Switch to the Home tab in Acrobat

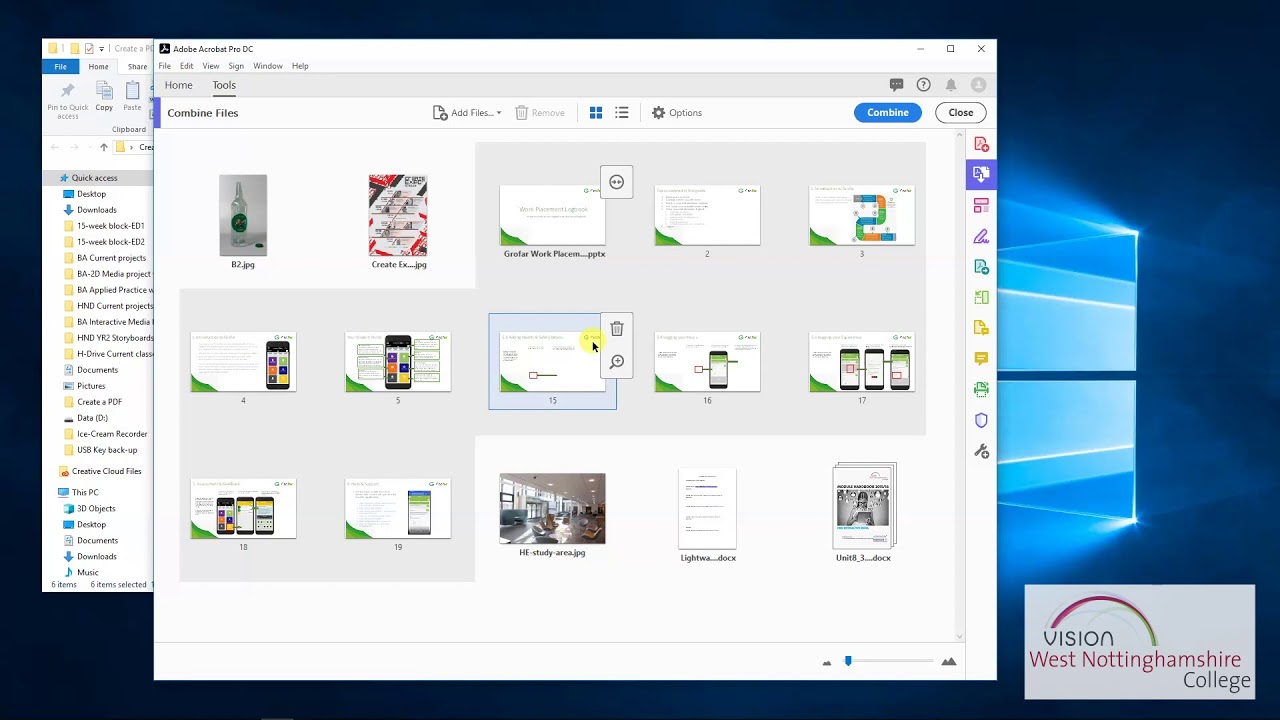point(179,85)
